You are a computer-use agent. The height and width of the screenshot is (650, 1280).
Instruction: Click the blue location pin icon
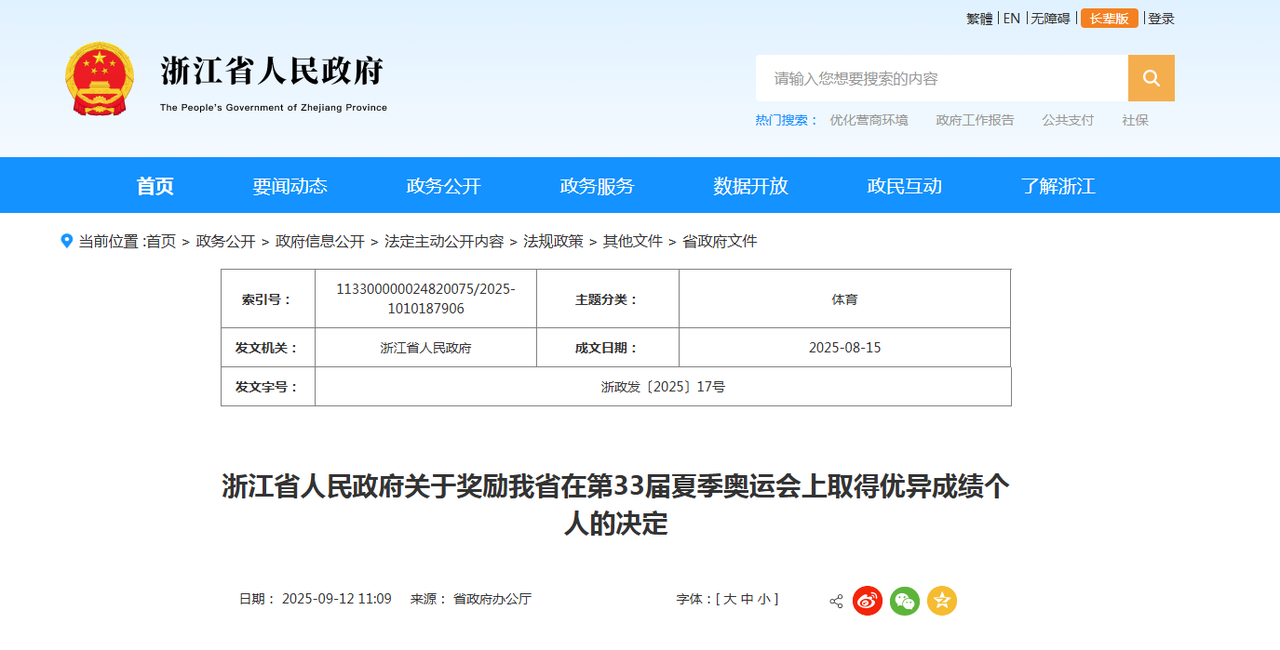coord(67,241)
